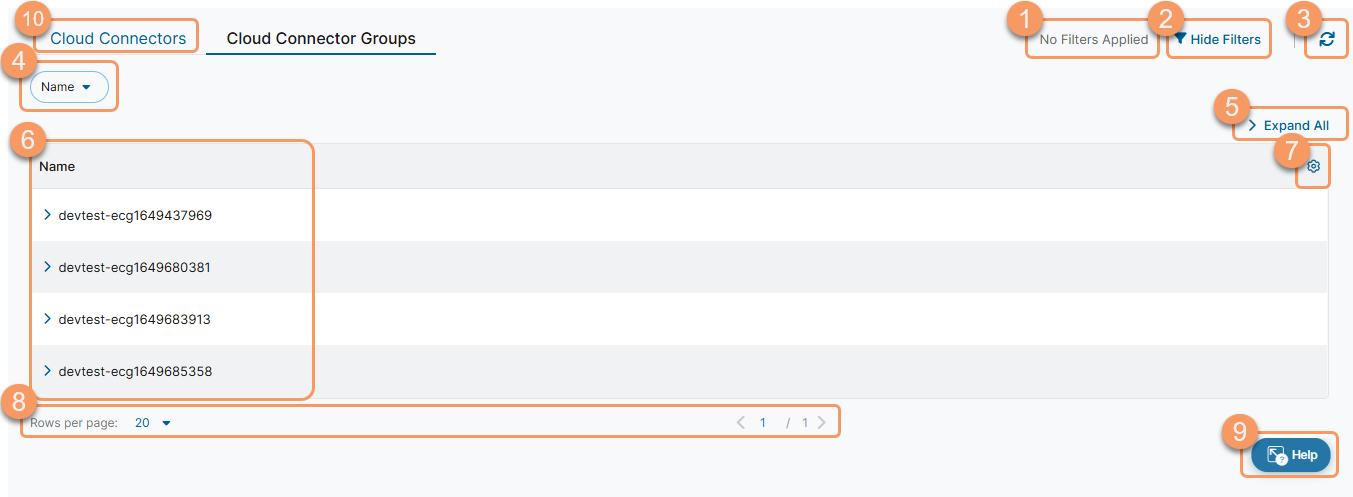1353x497 pixels.
Task: Select the Cloud Connector Groups tab
Action: click(x=321, y=39)
